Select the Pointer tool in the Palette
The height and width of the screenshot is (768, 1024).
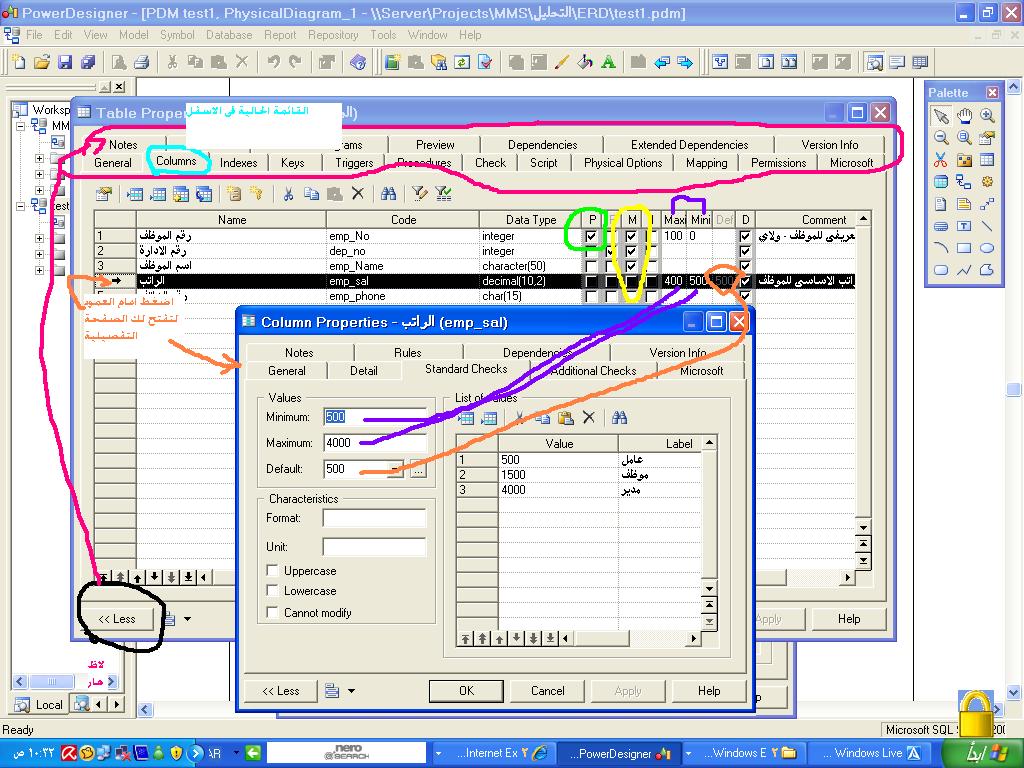click(941, 117)
